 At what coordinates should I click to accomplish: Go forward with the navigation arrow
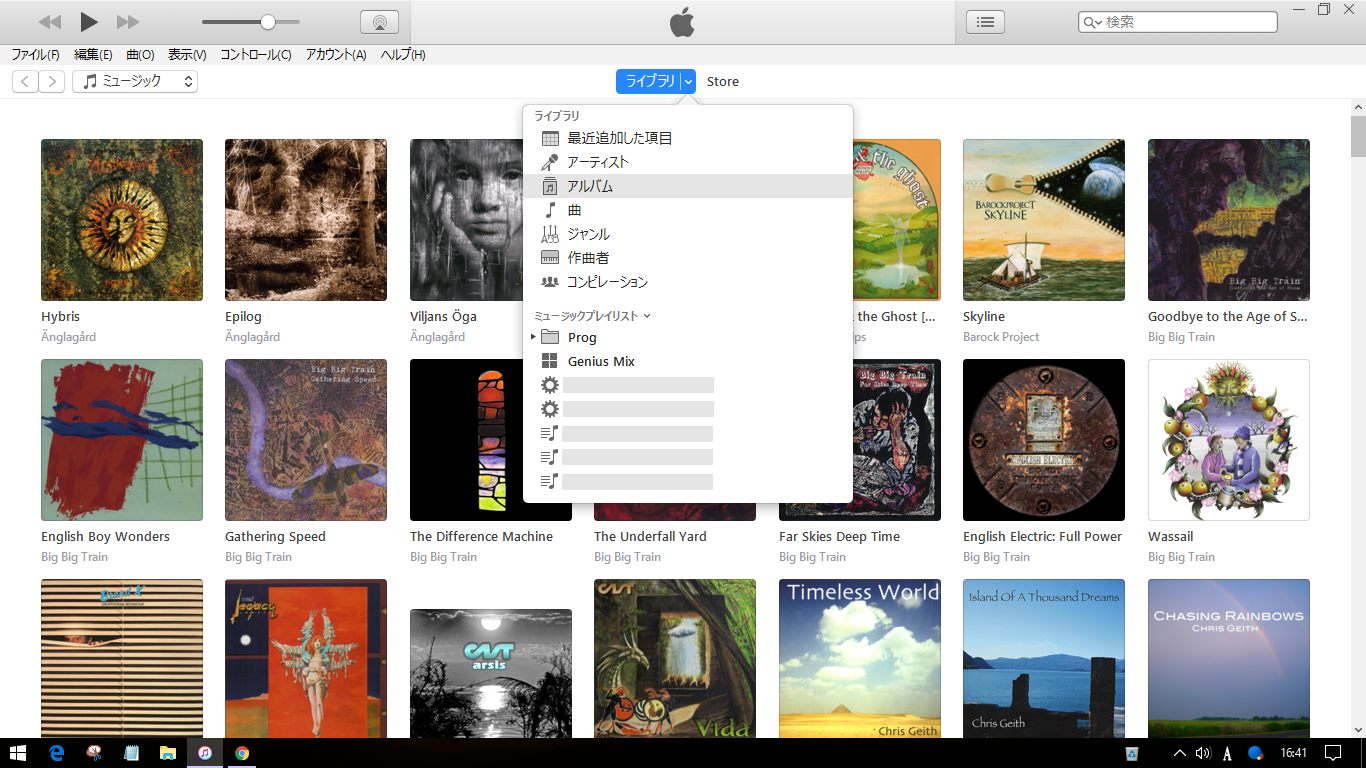[52, 82]
